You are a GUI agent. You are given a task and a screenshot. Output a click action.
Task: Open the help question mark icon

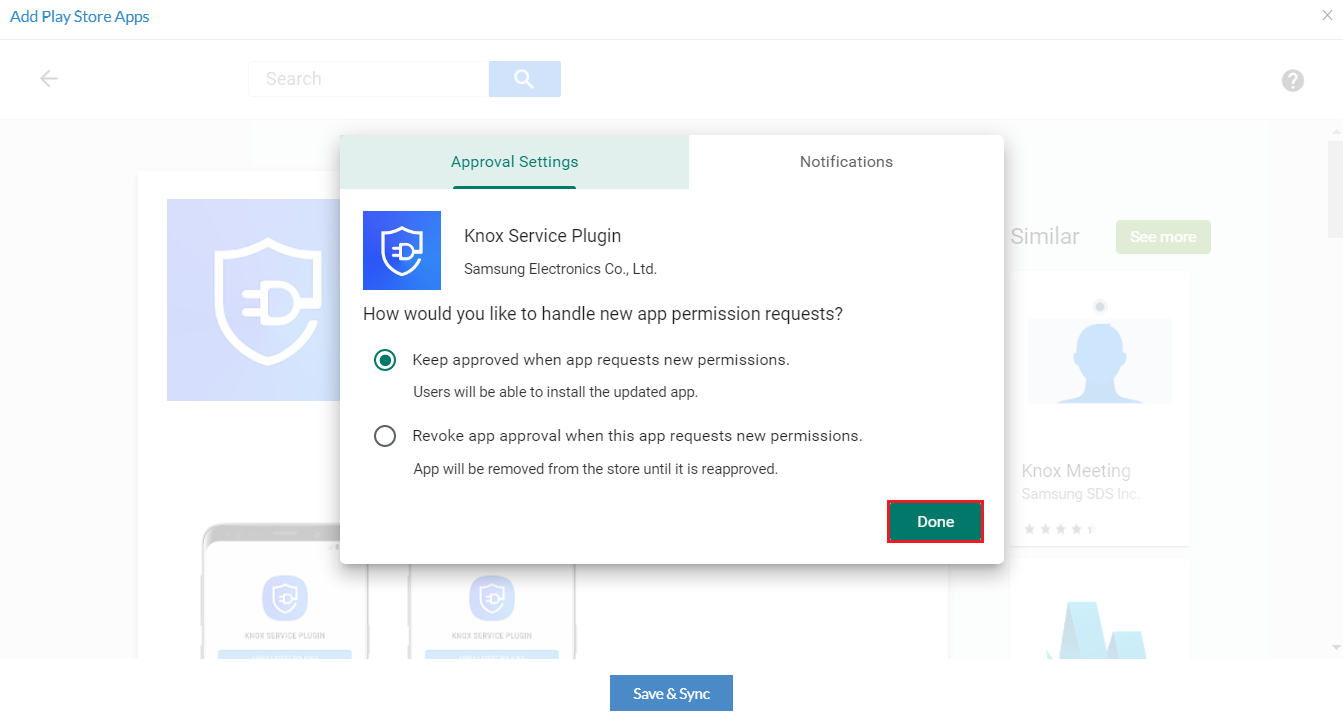click(1292, 81)
